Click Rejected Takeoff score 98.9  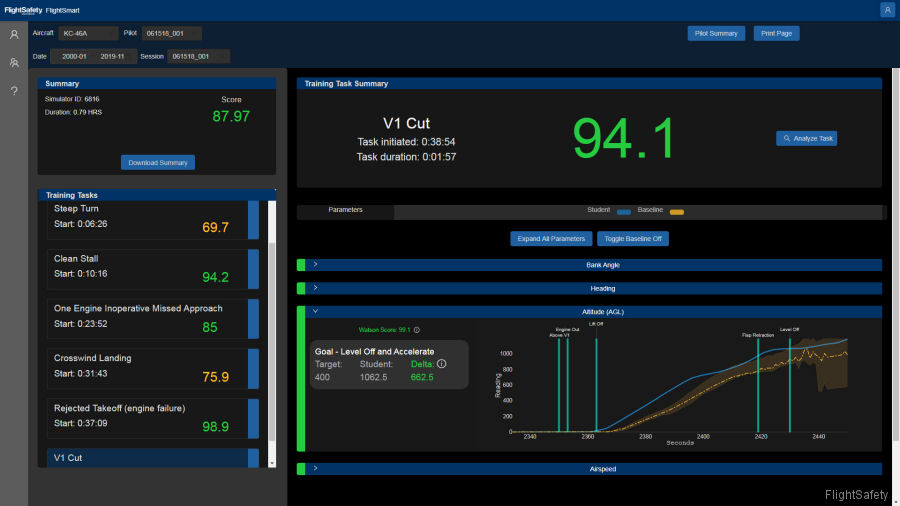coord(215,427)
